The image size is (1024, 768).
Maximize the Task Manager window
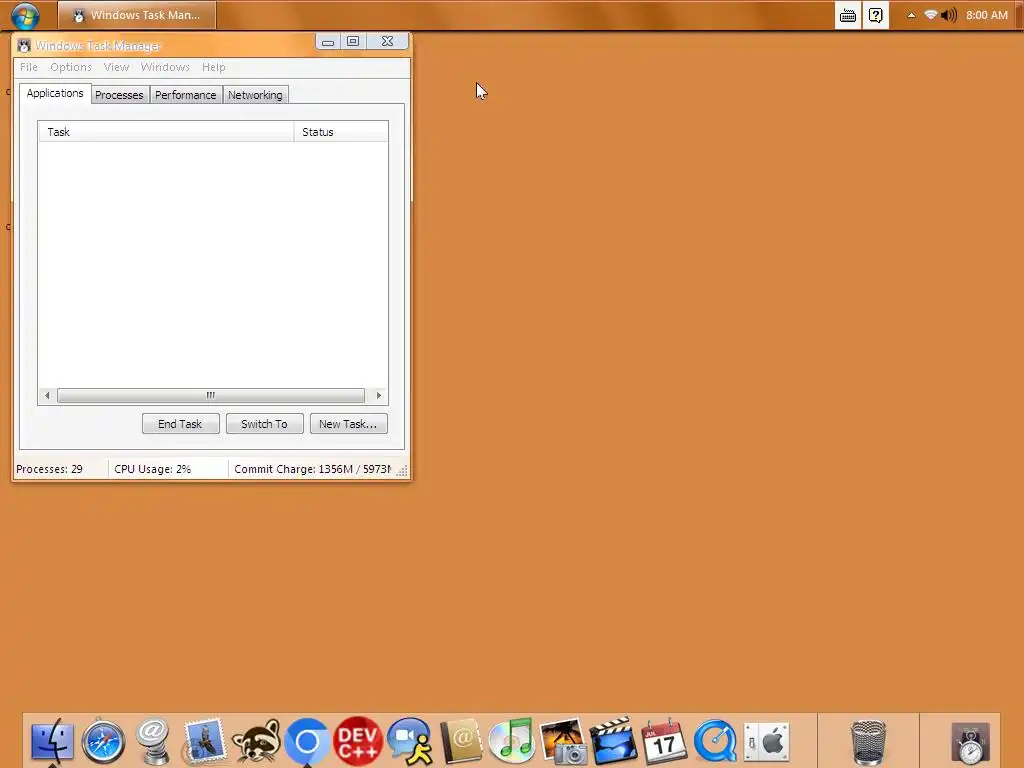click(353, 42)
